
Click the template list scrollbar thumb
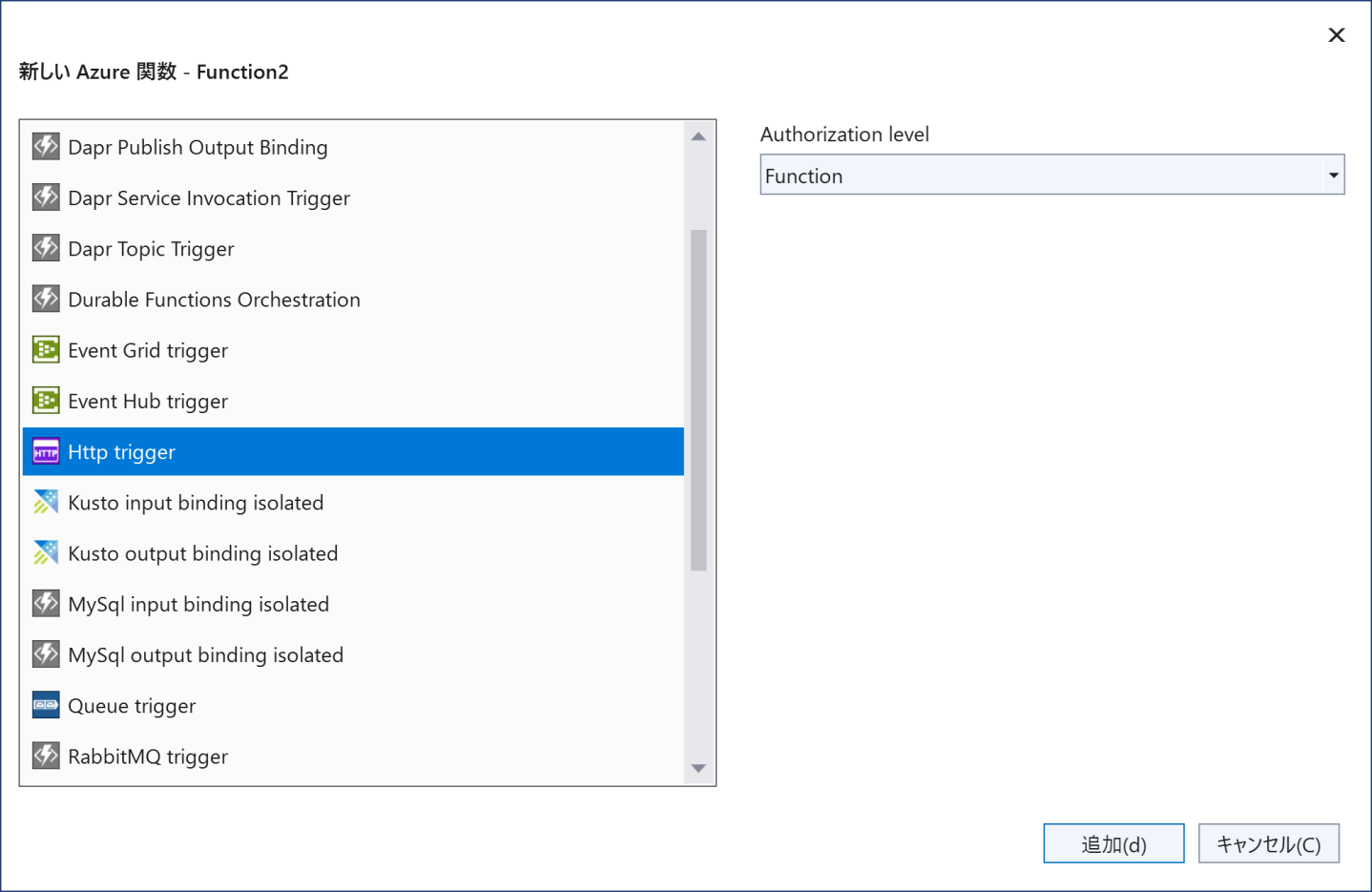click(x=698, y=400)
